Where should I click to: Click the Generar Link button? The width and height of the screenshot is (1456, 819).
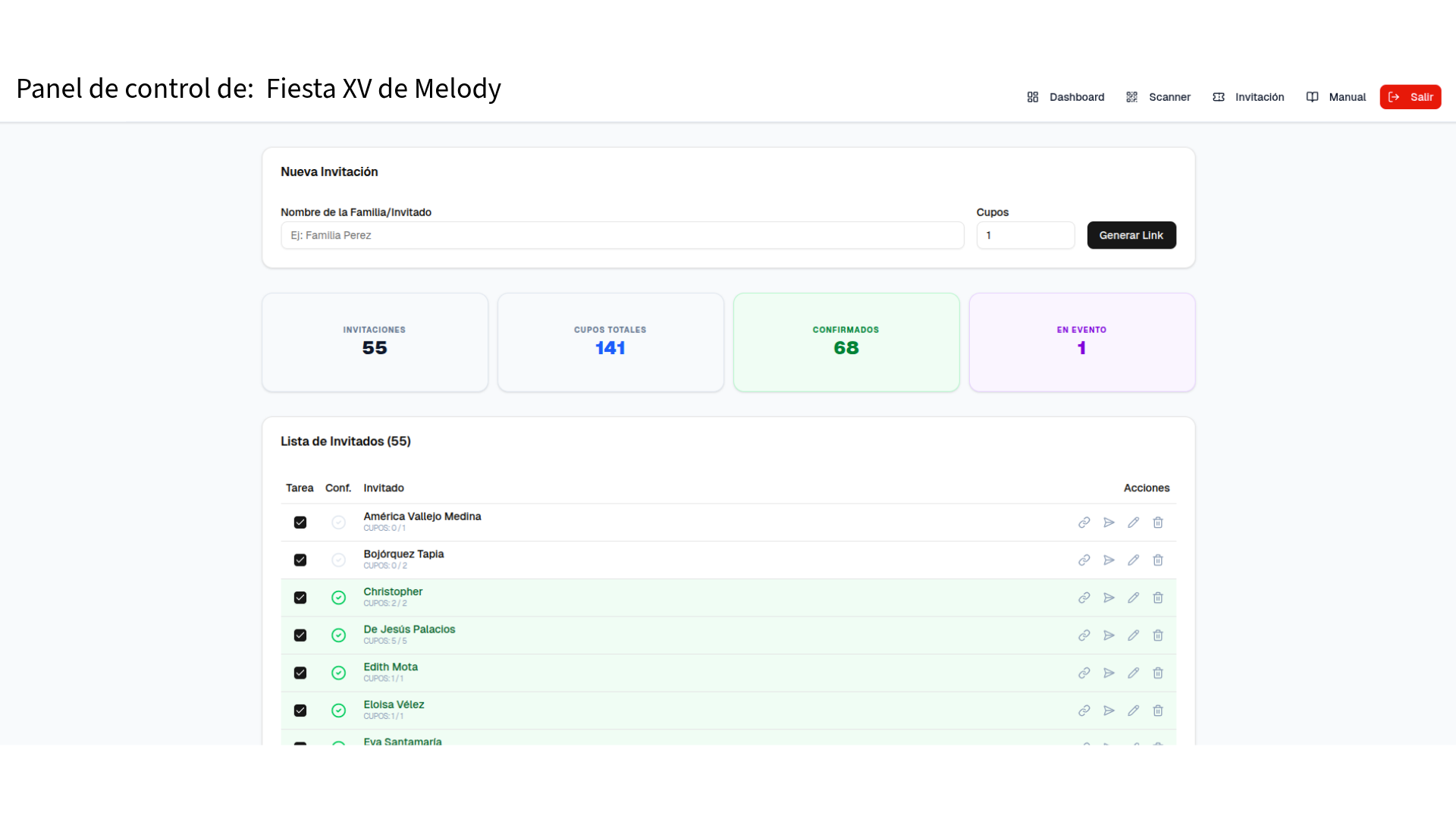coord(1131,235)
